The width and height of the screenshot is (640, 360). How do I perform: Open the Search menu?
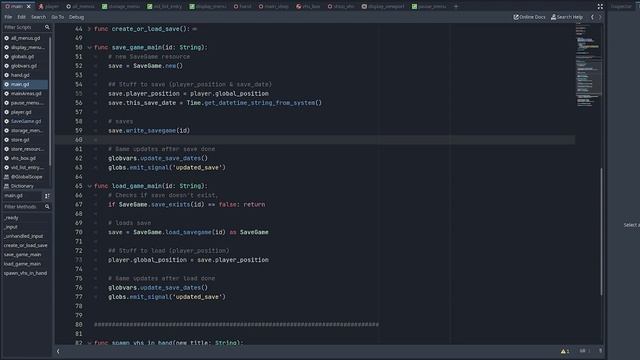pyautogui.click(x=39, y=17)
